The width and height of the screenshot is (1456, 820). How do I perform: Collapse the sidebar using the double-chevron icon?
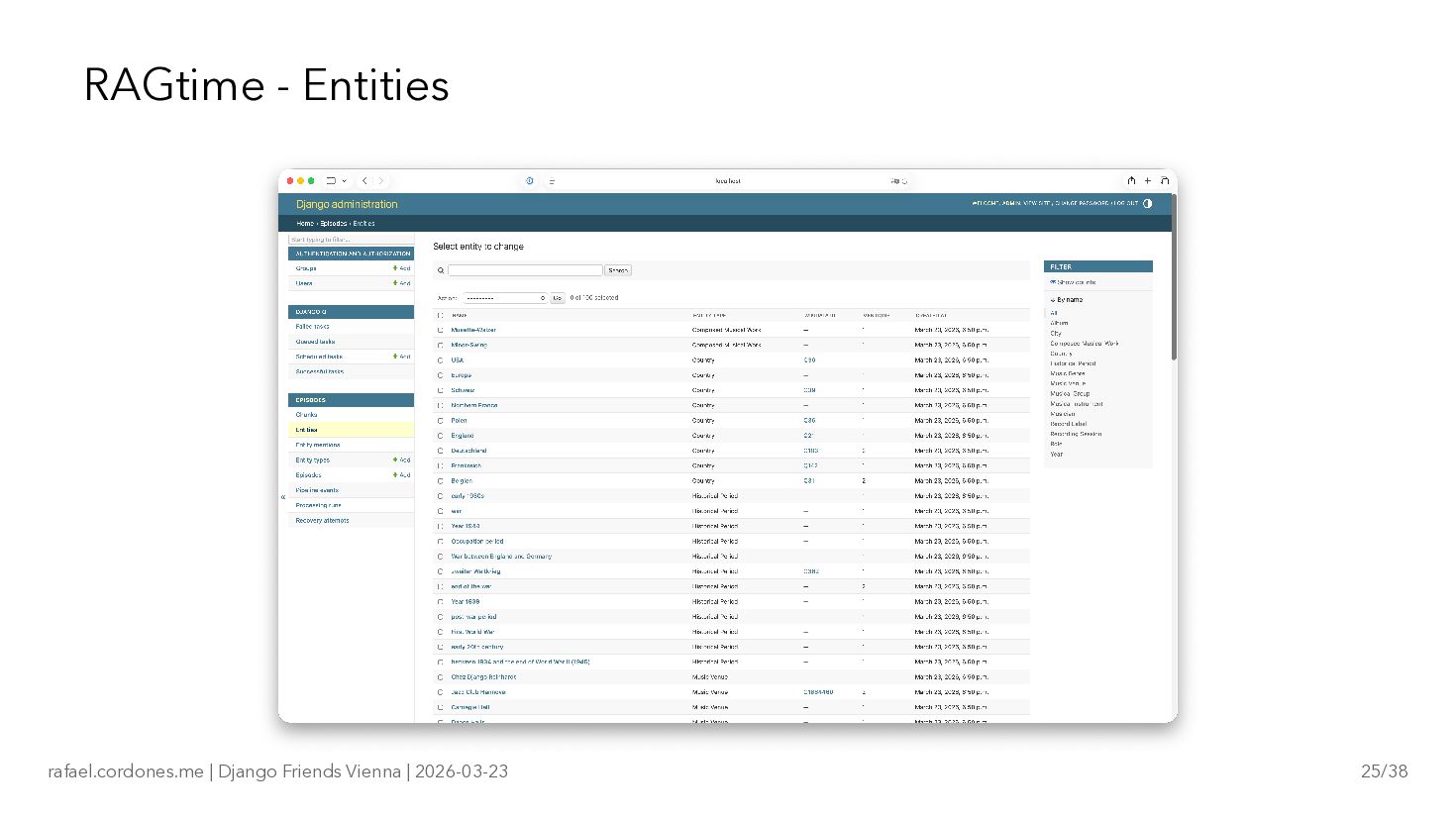[x=283, y=497]
